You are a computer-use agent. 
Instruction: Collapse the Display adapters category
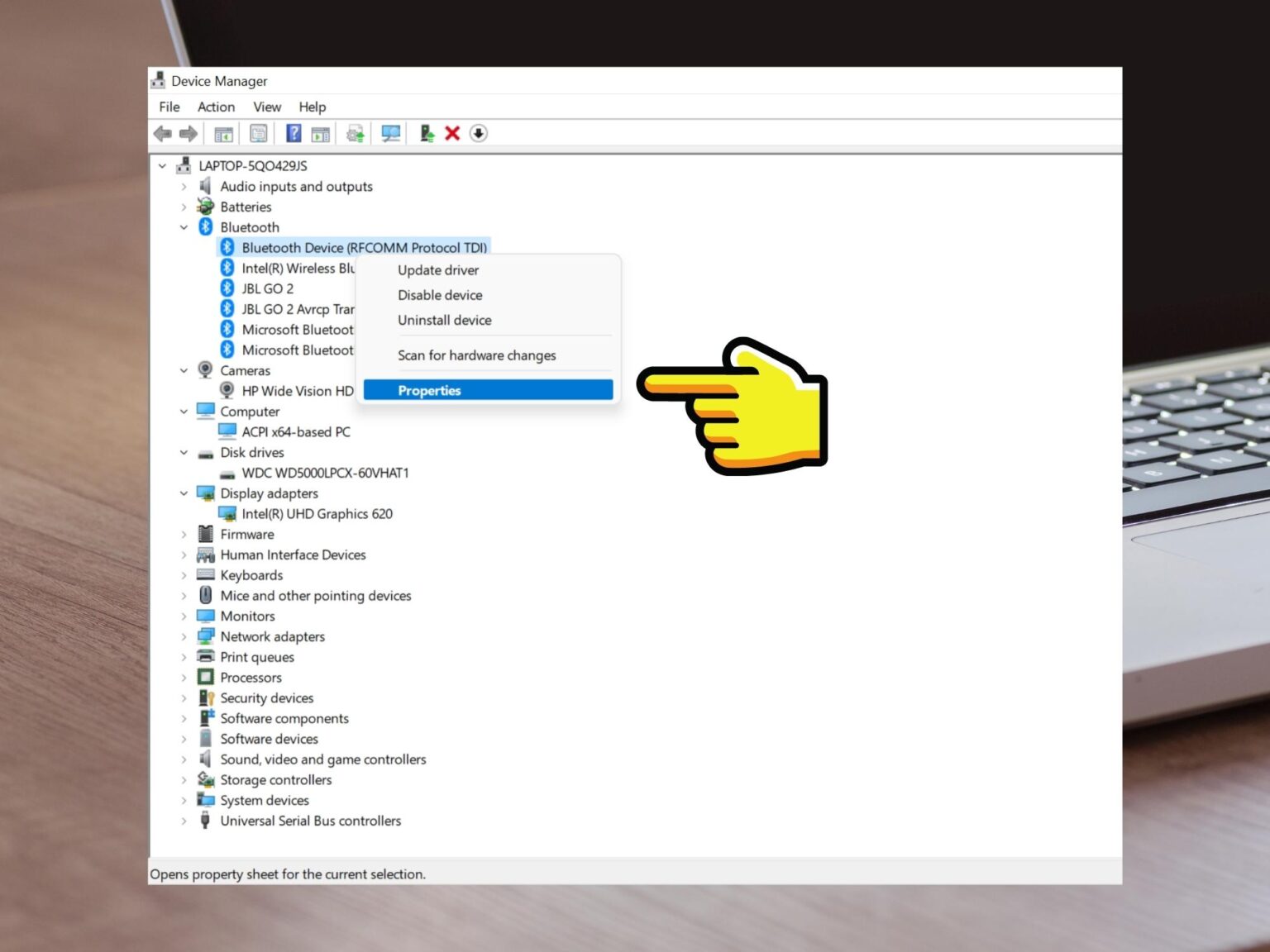(184, 493)
